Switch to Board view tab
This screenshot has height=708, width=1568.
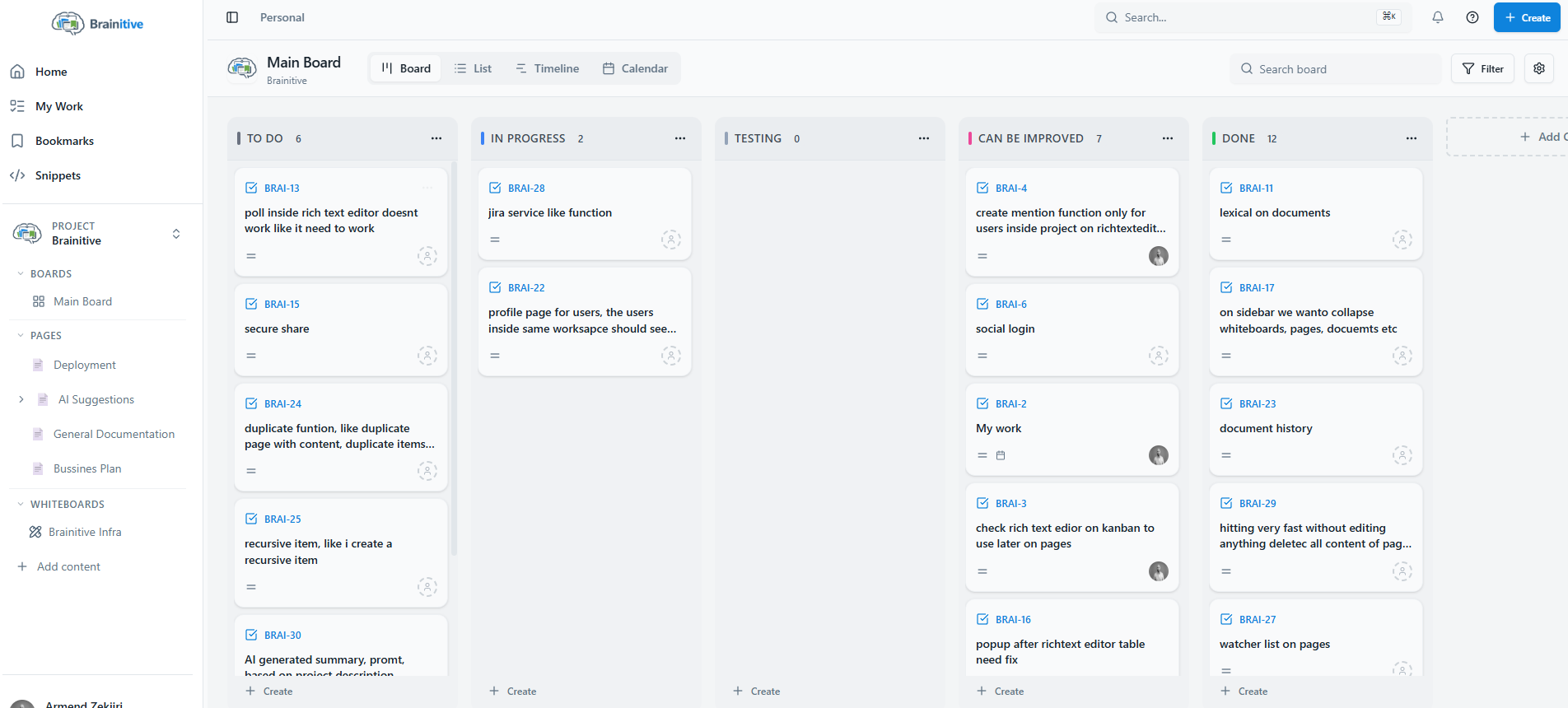click(406, 68)
